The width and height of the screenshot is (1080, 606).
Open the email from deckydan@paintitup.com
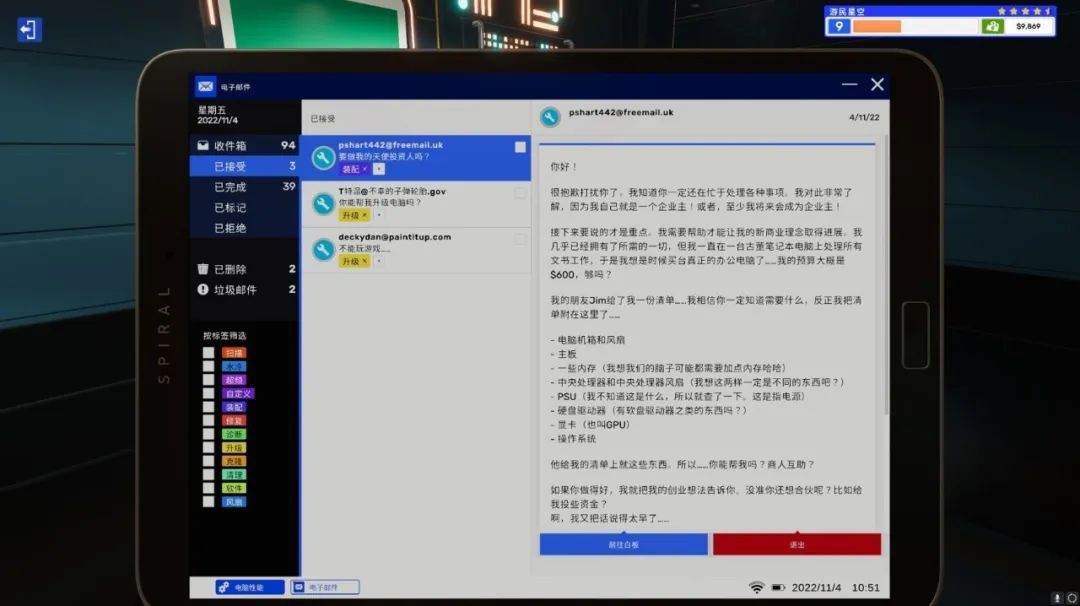point(416,249)
